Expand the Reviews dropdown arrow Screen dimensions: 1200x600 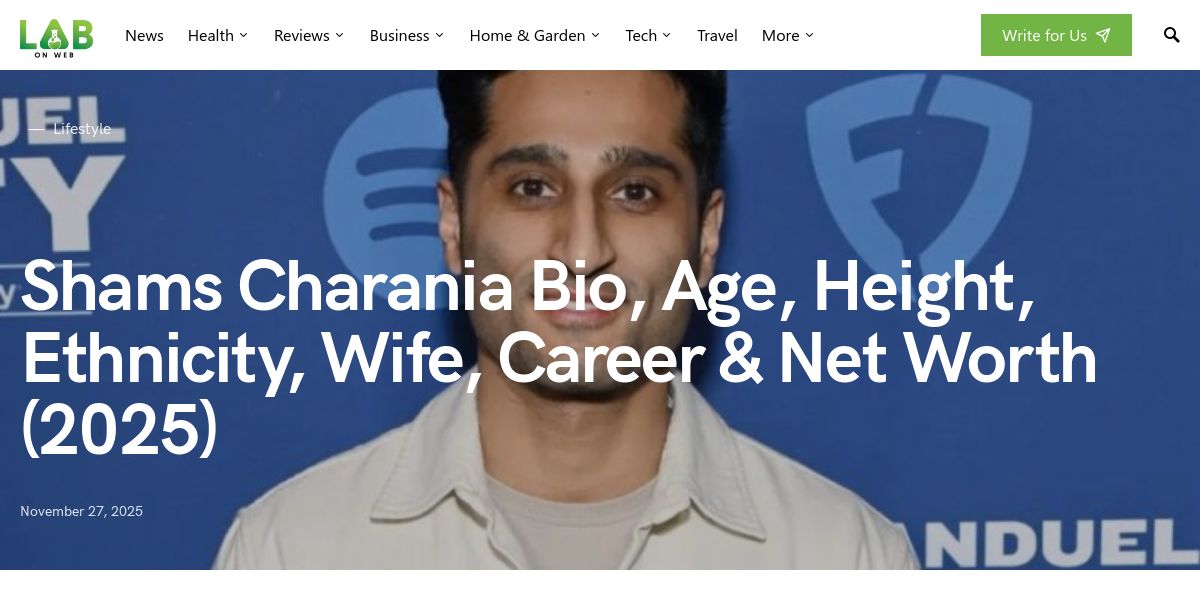tap(339, 35)
